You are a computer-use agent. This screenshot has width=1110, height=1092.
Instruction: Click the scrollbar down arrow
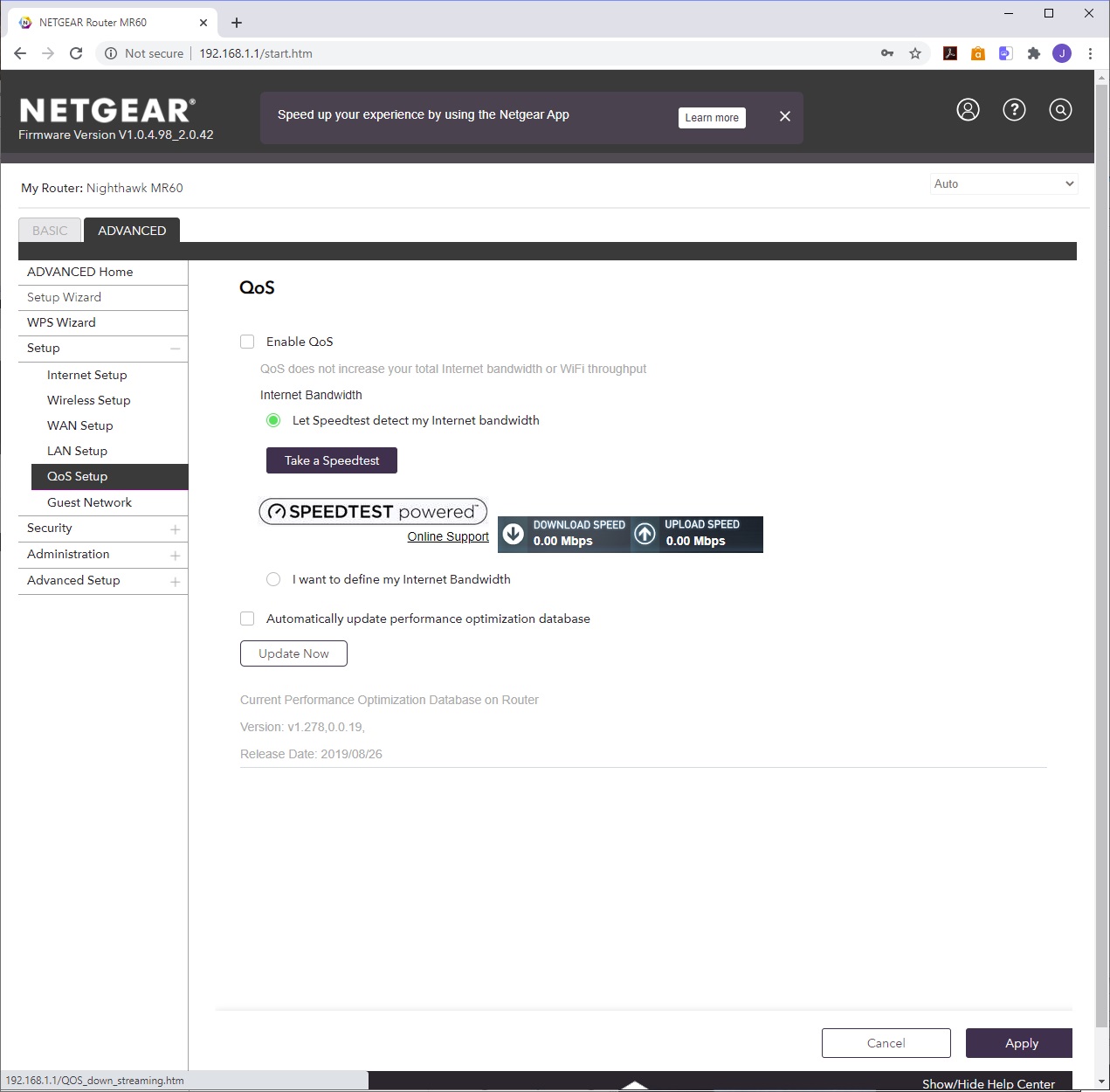[1101, 1082]
